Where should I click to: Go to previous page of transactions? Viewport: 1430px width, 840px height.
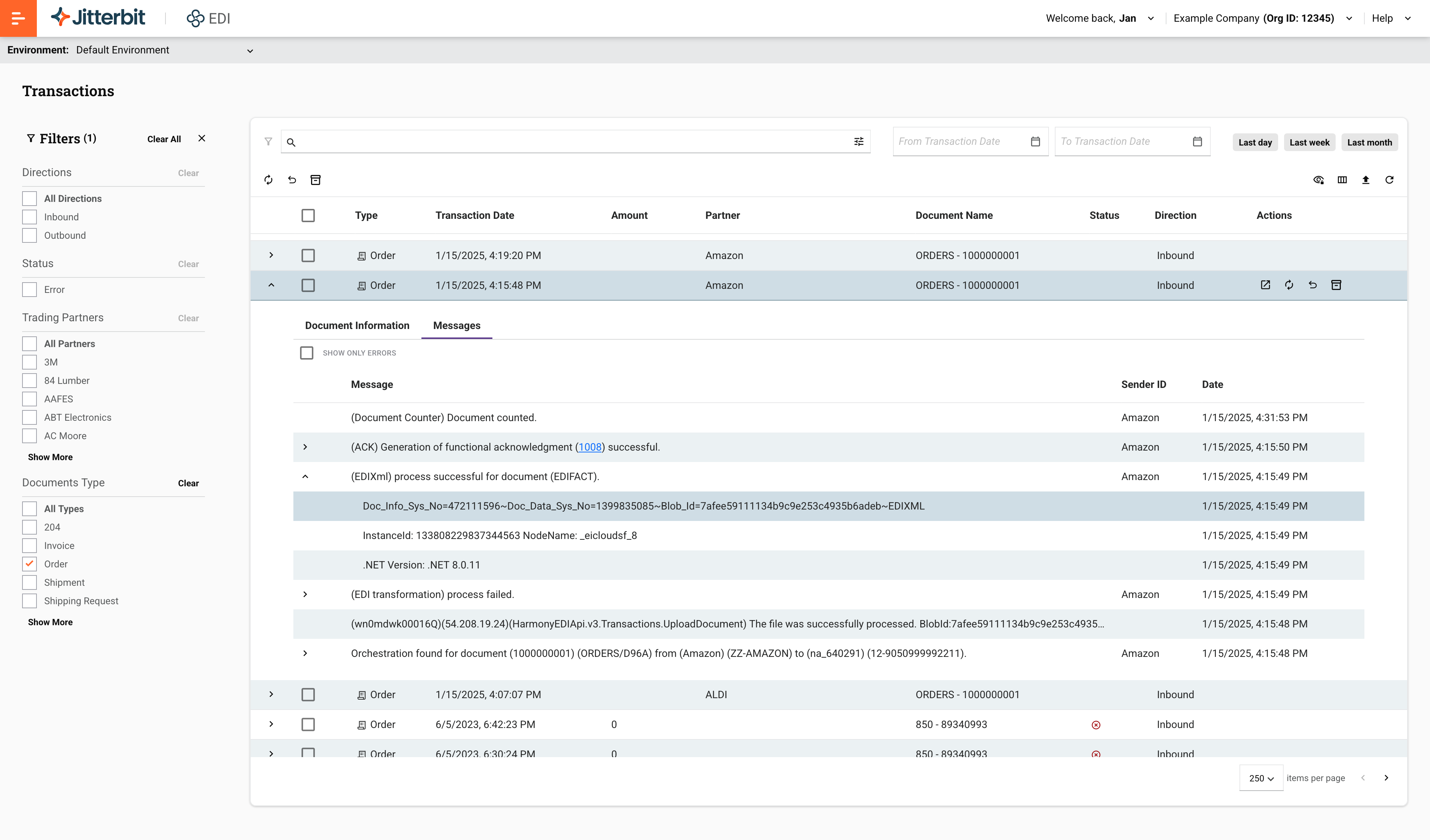tap(1363, 778)
